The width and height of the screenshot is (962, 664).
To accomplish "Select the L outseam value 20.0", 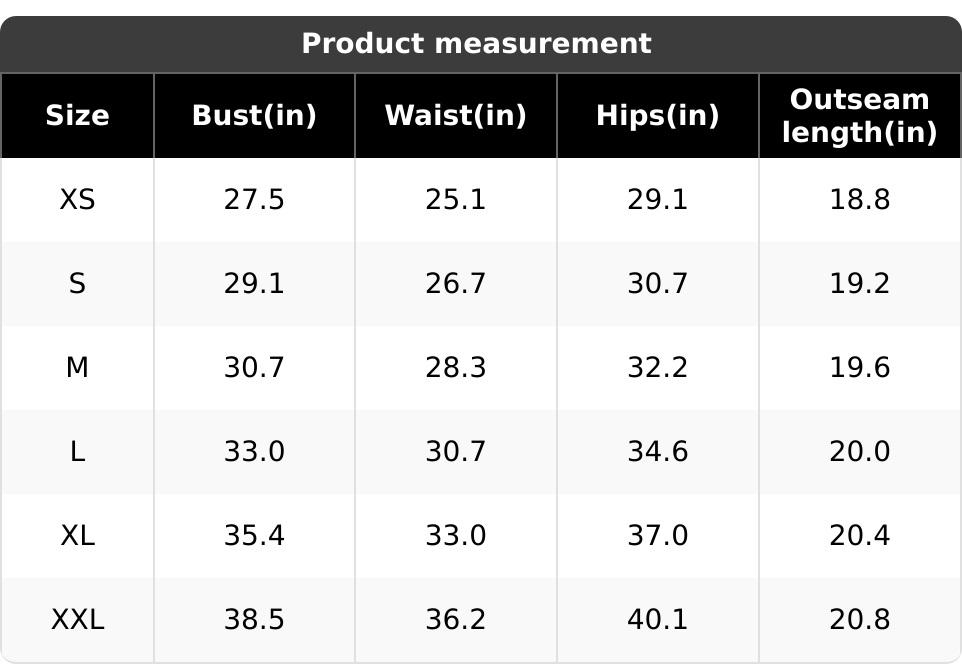I will 859,452.
